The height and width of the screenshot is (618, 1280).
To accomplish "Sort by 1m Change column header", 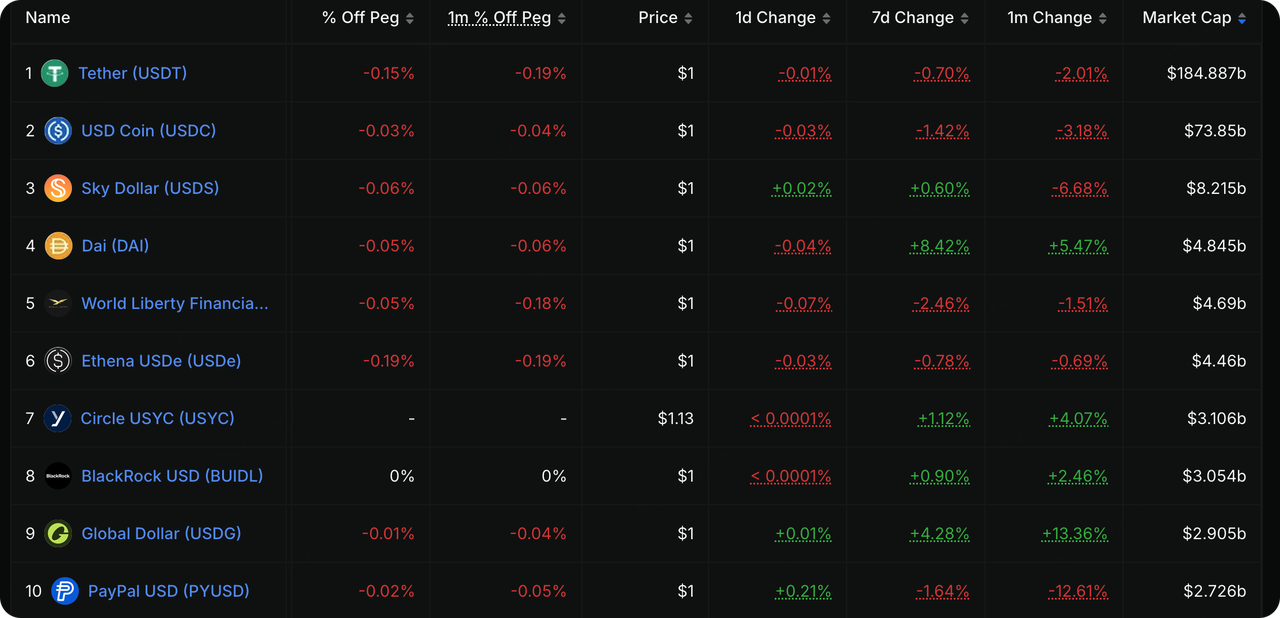I will click(1058, 18).
